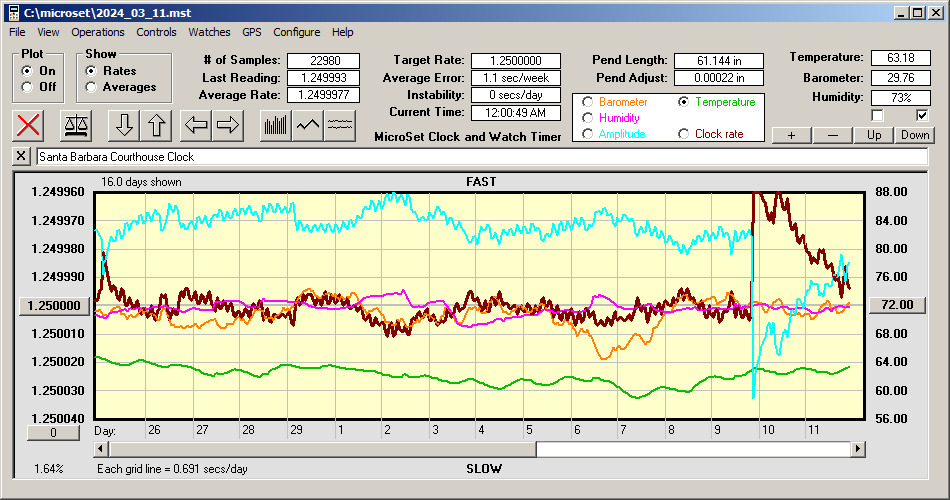
Task: Select the wavy lines plot style icon
Action: coord(340,125)
